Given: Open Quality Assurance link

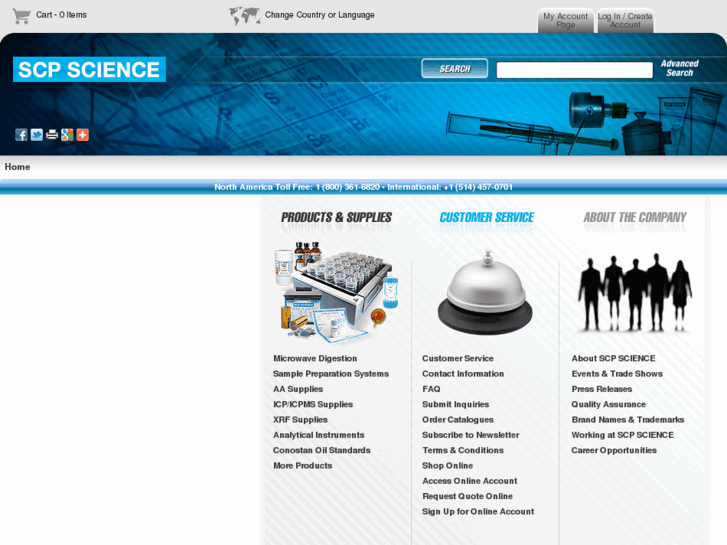Looking at the screenshot, I should pos(608,404).
